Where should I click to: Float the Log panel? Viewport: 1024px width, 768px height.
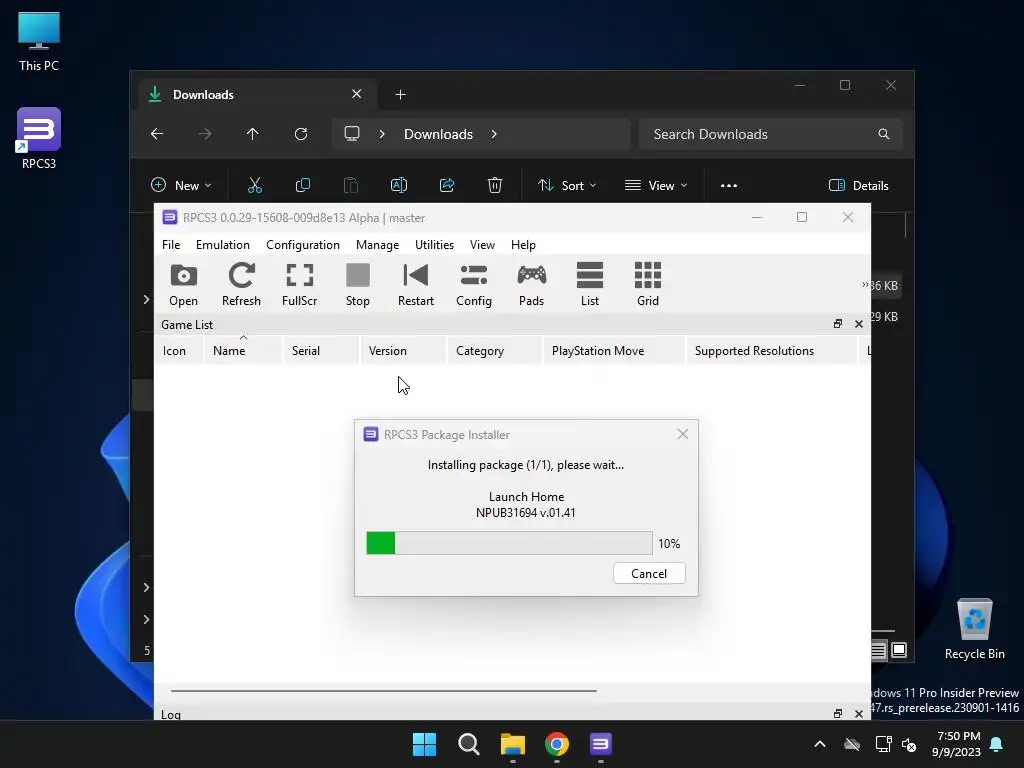838,714
